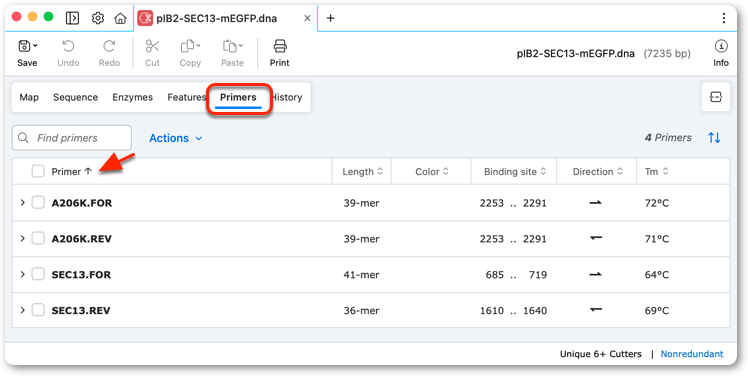Click the Copy icon

[x=187, y=46]
